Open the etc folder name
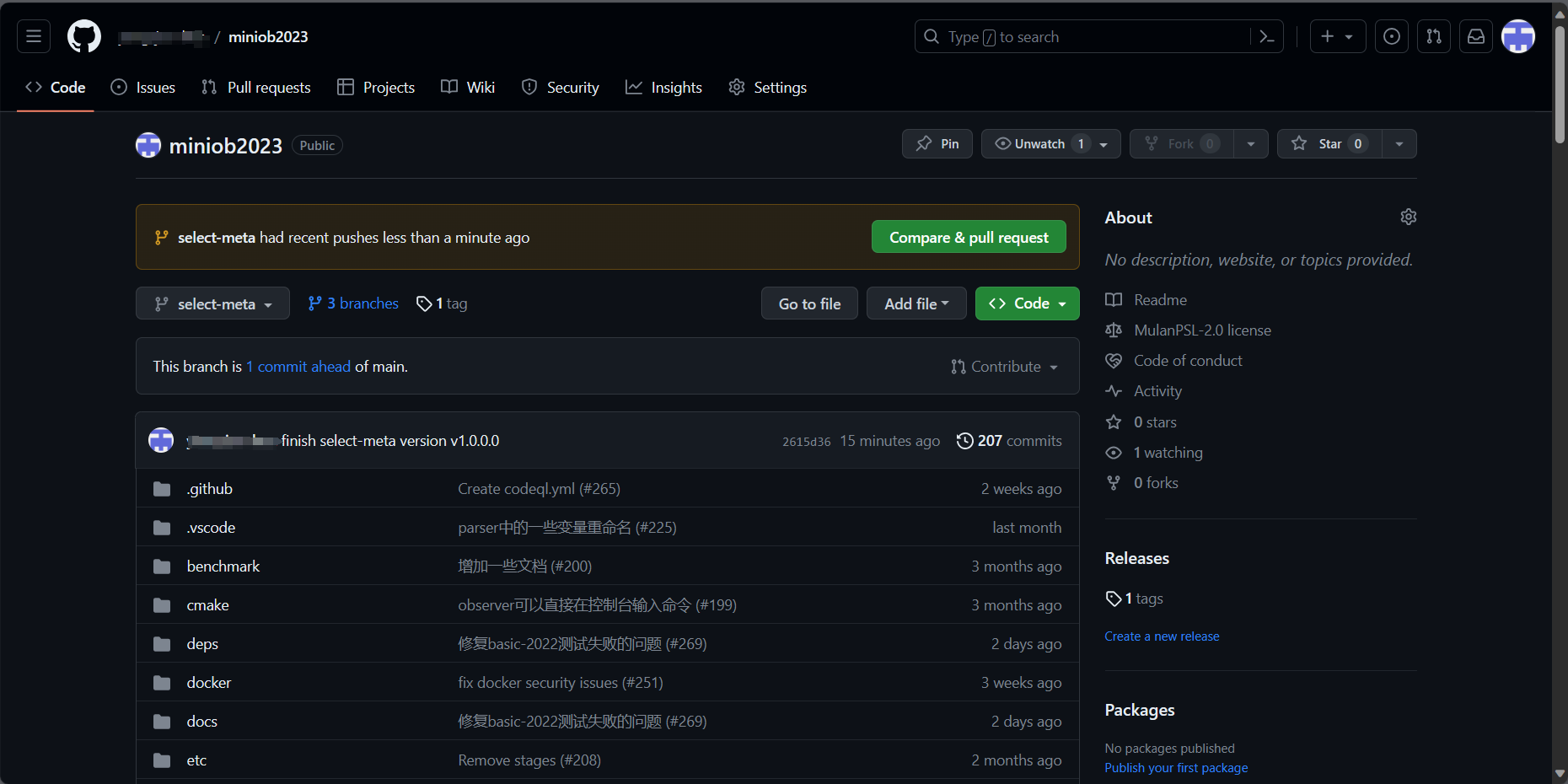 pyautogui.click(x=196, y=760)
